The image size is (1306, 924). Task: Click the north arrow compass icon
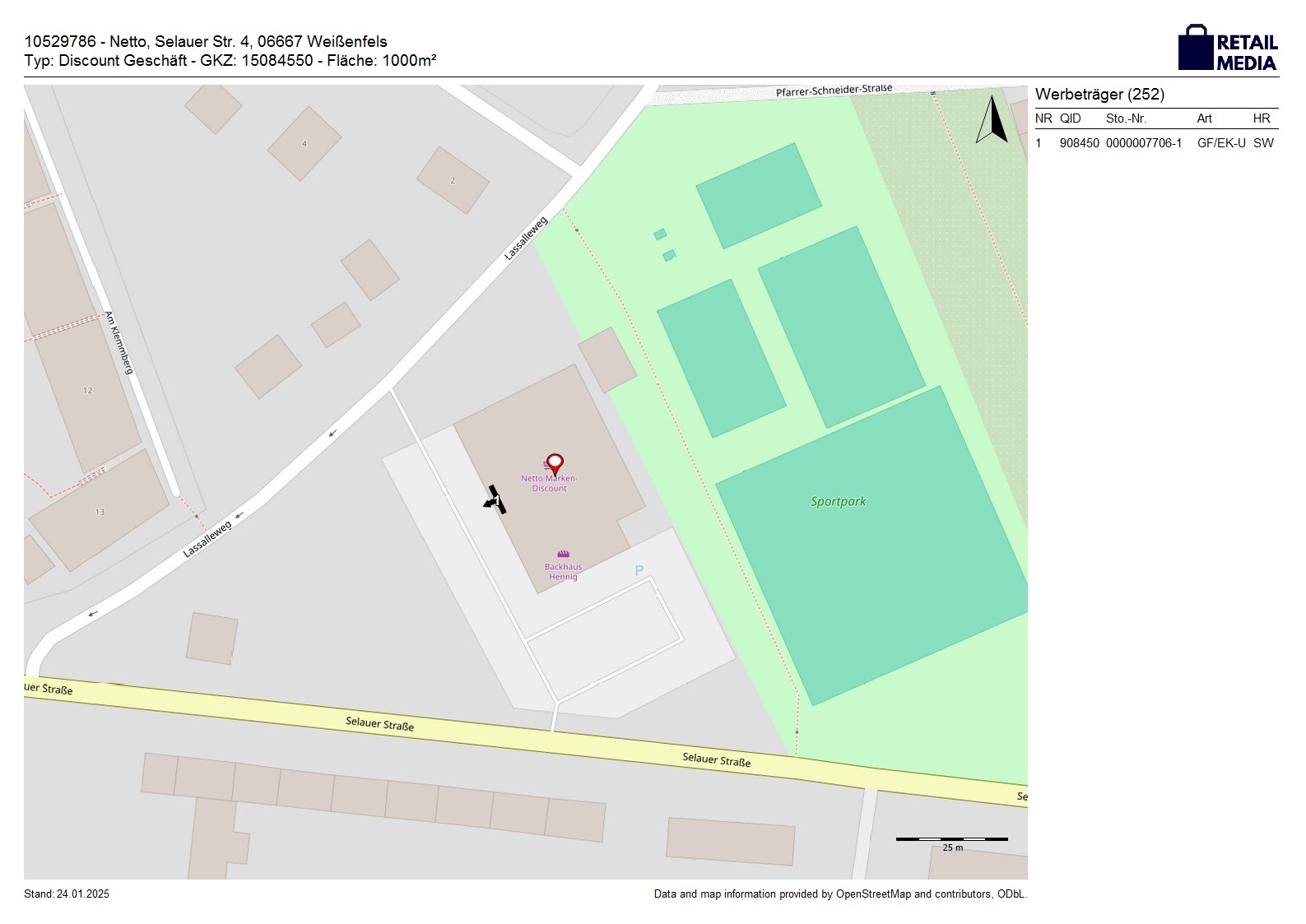pyautogui.click(x=992, y=120)
